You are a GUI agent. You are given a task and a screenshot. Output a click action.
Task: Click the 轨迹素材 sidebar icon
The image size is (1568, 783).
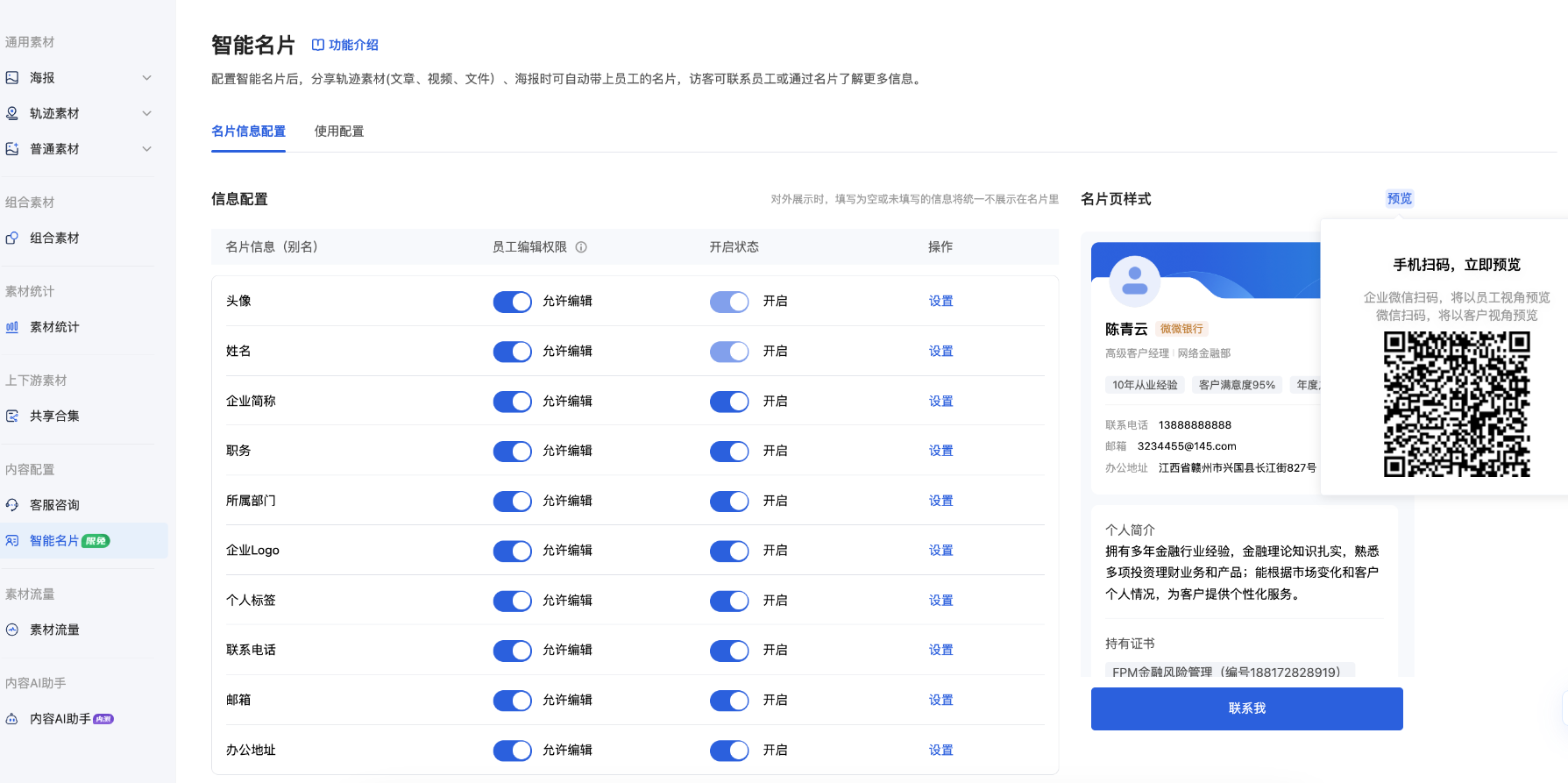[x=12, y=113]
